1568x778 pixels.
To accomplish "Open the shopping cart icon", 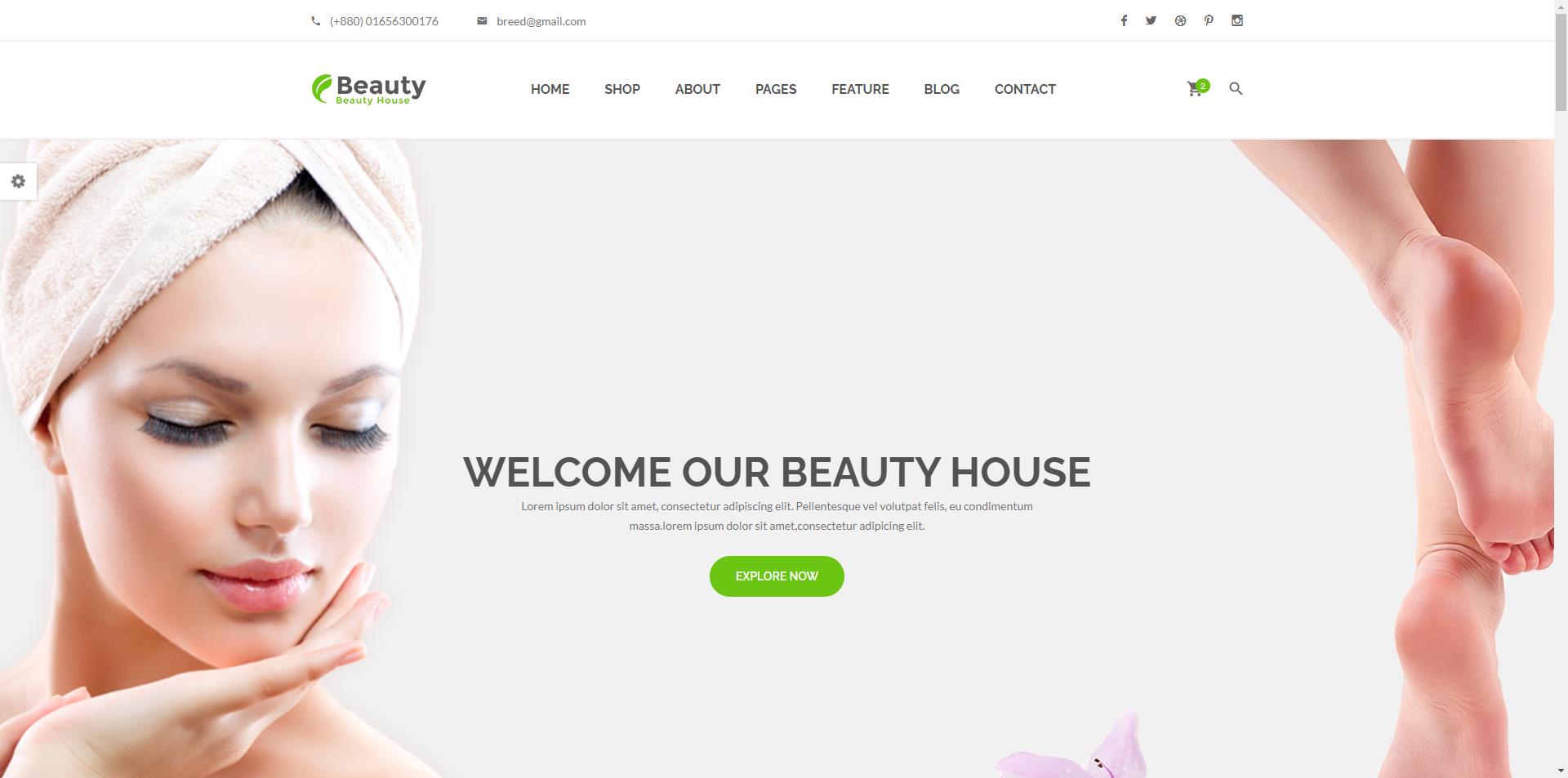I will 1196,88.
